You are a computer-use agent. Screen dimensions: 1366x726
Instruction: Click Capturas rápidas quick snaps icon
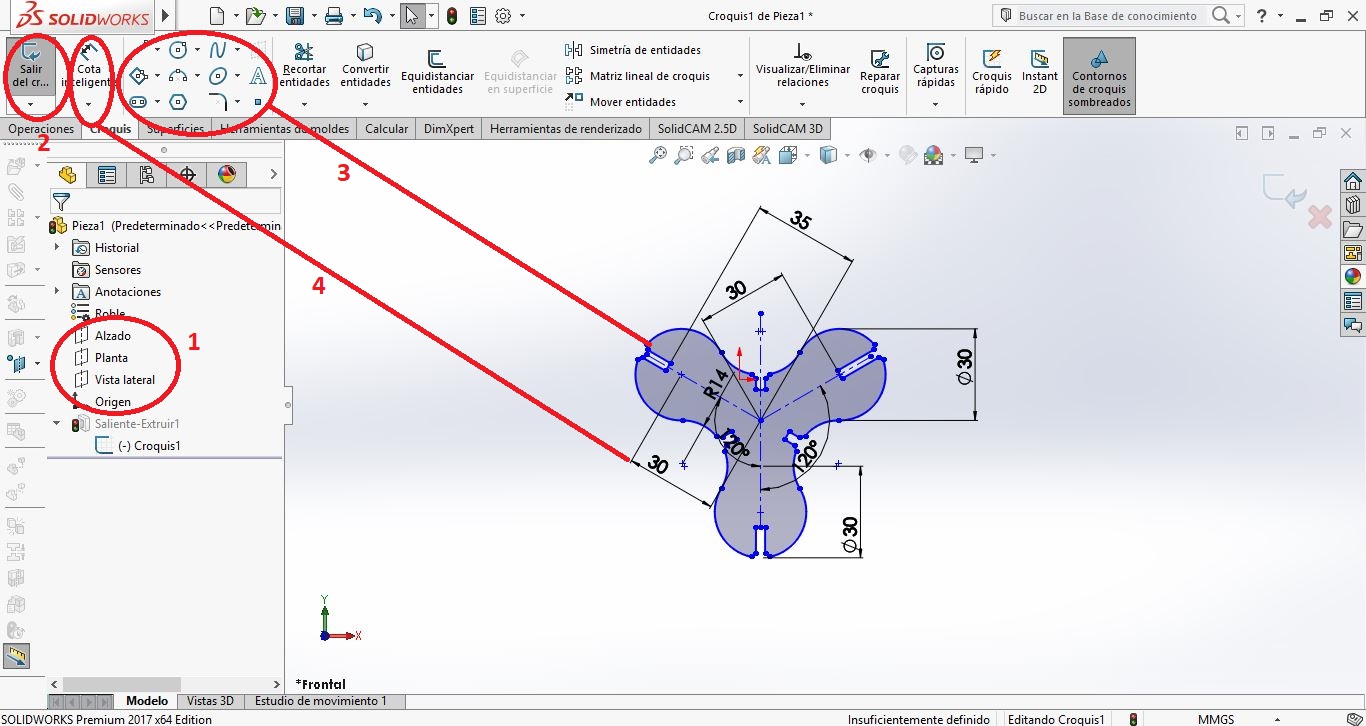936,66
